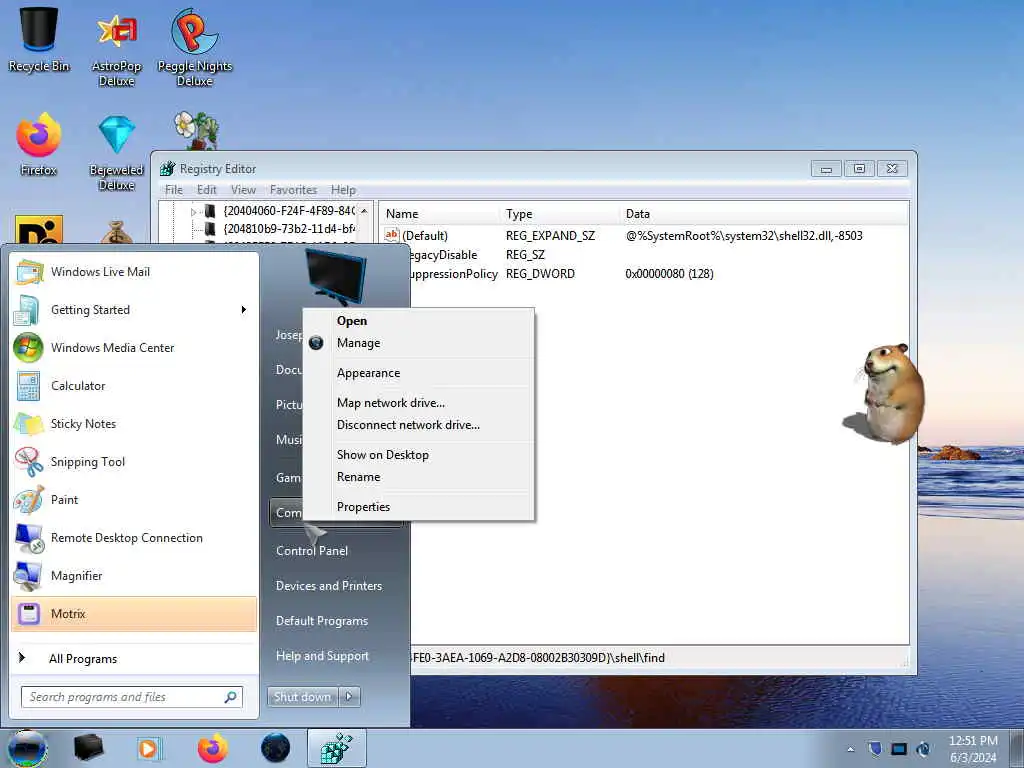Screen dimensions: 1024x768
Task: Open the Shut down options arrow
Action: coord(349,697)
